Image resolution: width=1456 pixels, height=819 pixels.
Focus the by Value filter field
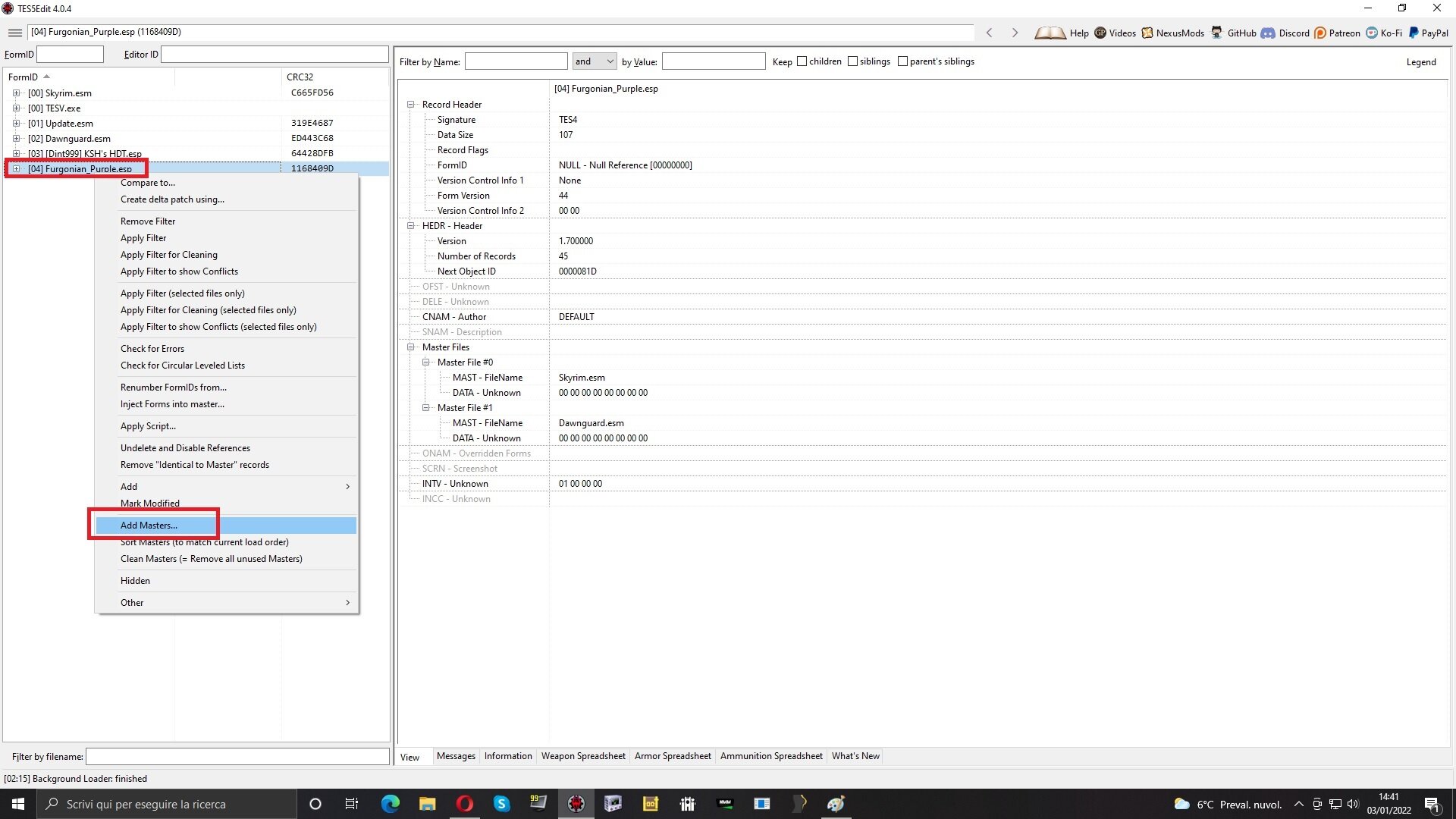714,61
